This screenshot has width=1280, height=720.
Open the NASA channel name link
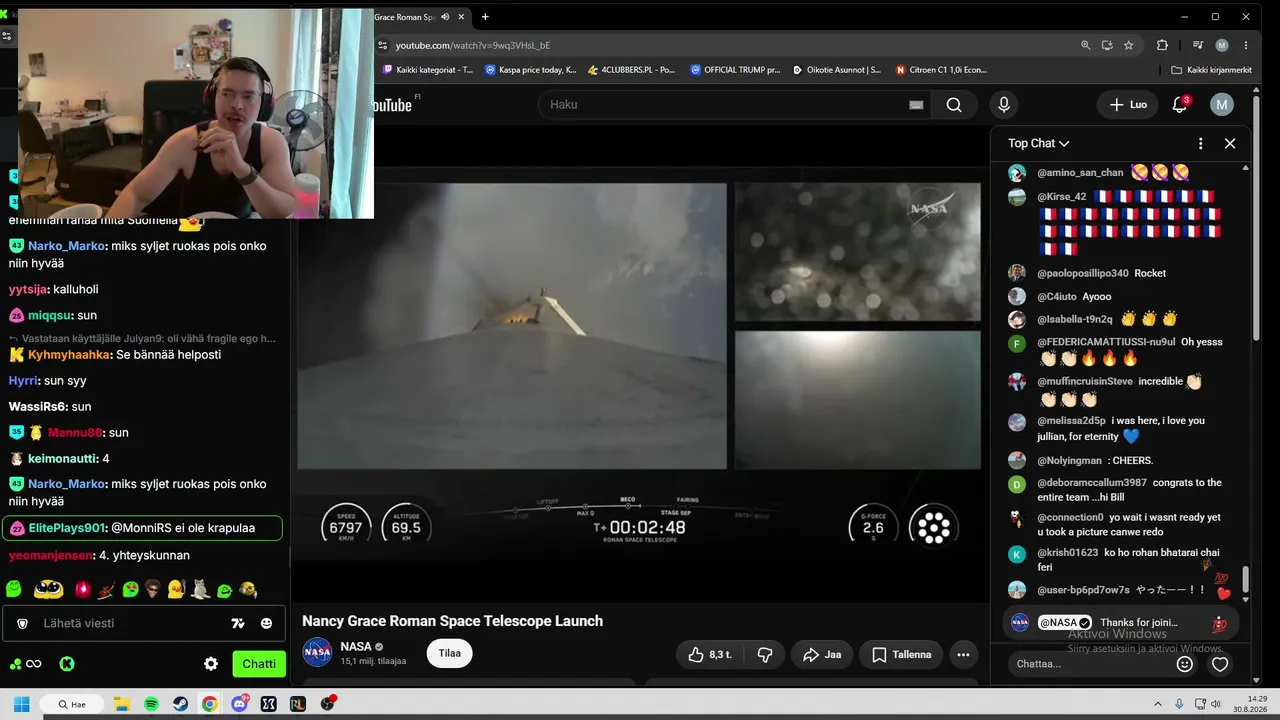click(356, 647)
